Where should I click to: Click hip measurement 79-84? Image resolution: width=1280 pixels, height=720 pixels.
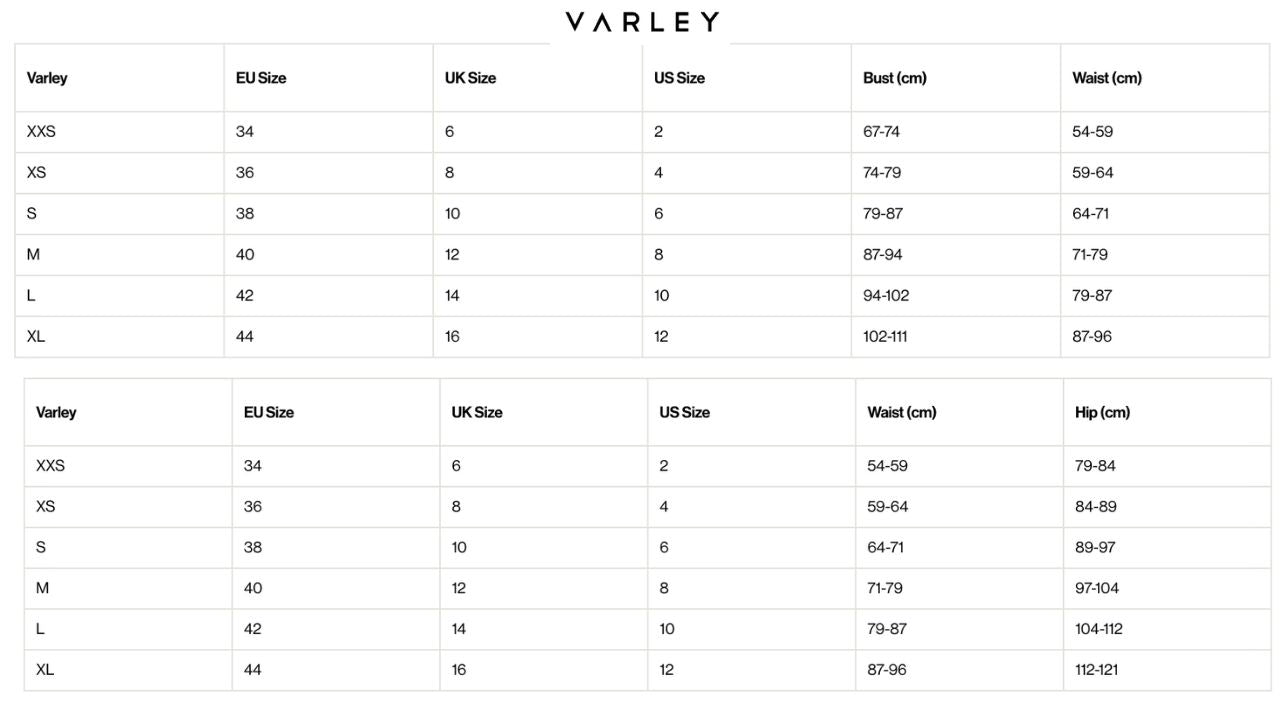pyautogui.click(x=1095, y=465)
